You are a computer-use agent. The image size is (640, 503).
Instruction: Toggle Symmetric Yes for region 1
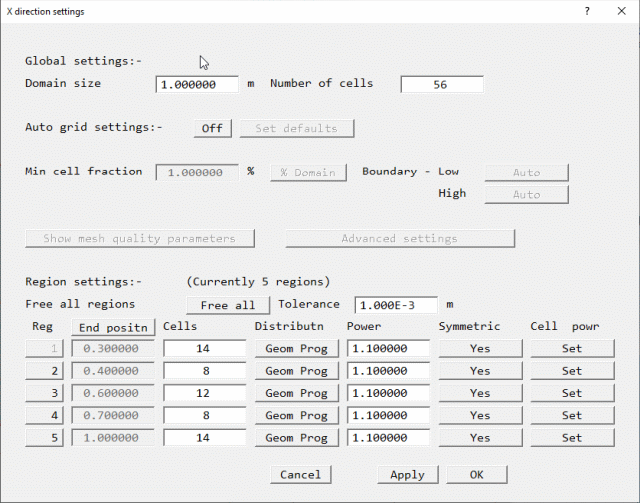click(480, 349)
